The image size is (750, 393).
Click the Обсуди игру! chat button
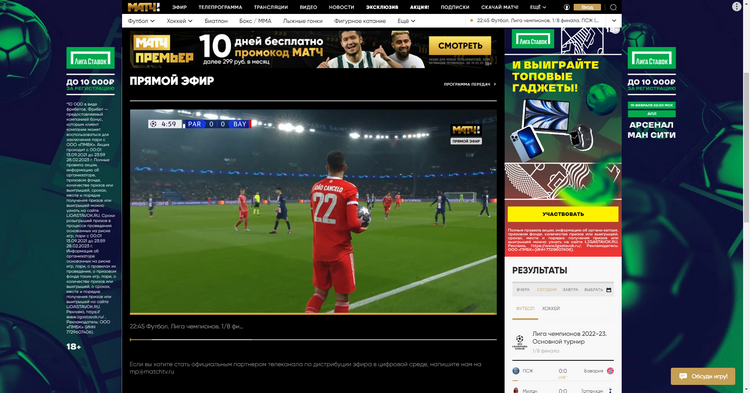[703, 376]
